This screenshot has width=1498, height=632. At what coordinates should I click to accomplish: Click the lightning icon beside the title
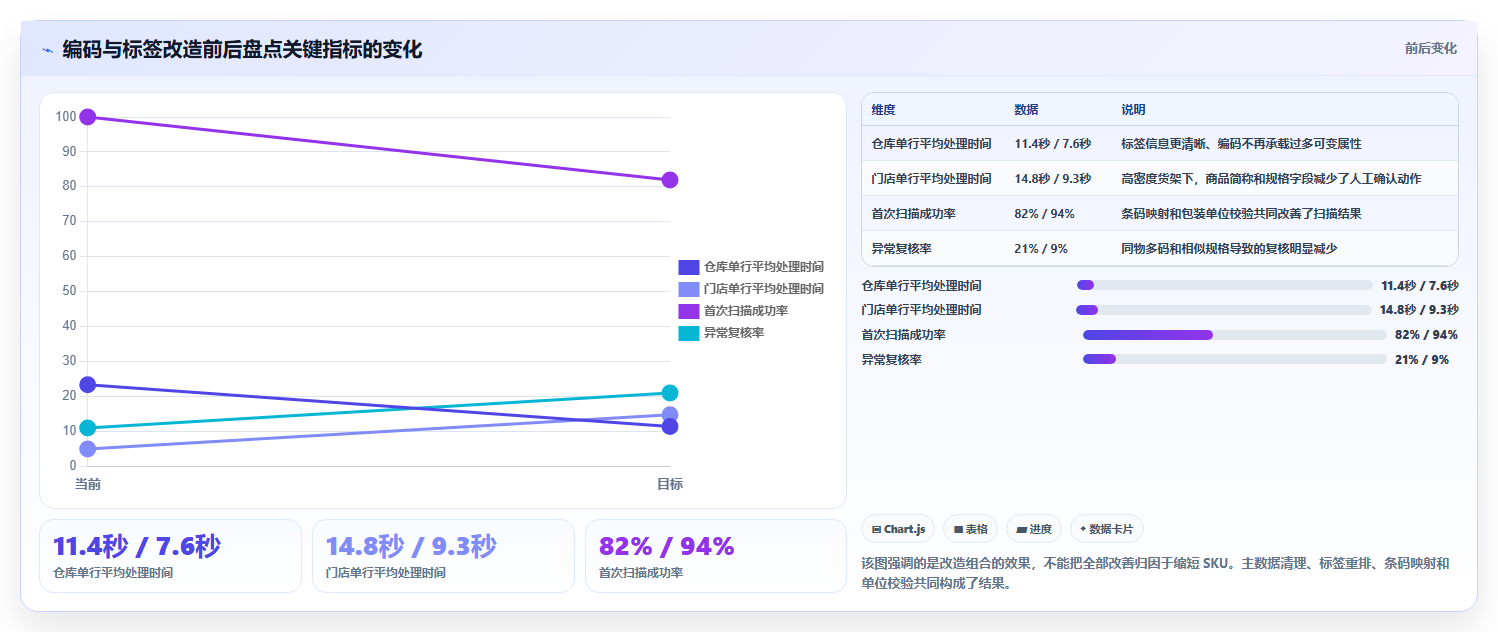click(47, 50)
